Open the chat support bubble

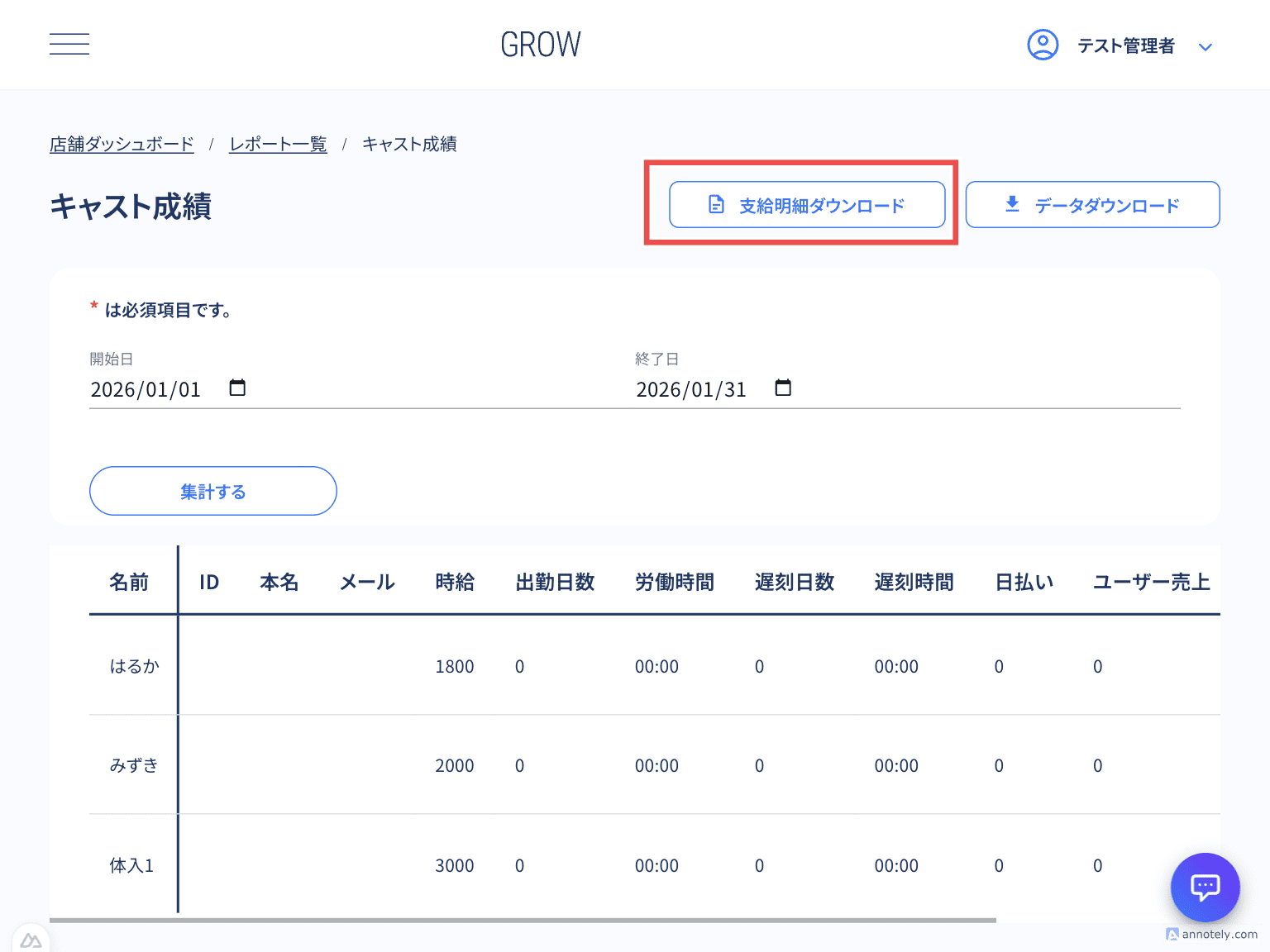point(1205,888)
